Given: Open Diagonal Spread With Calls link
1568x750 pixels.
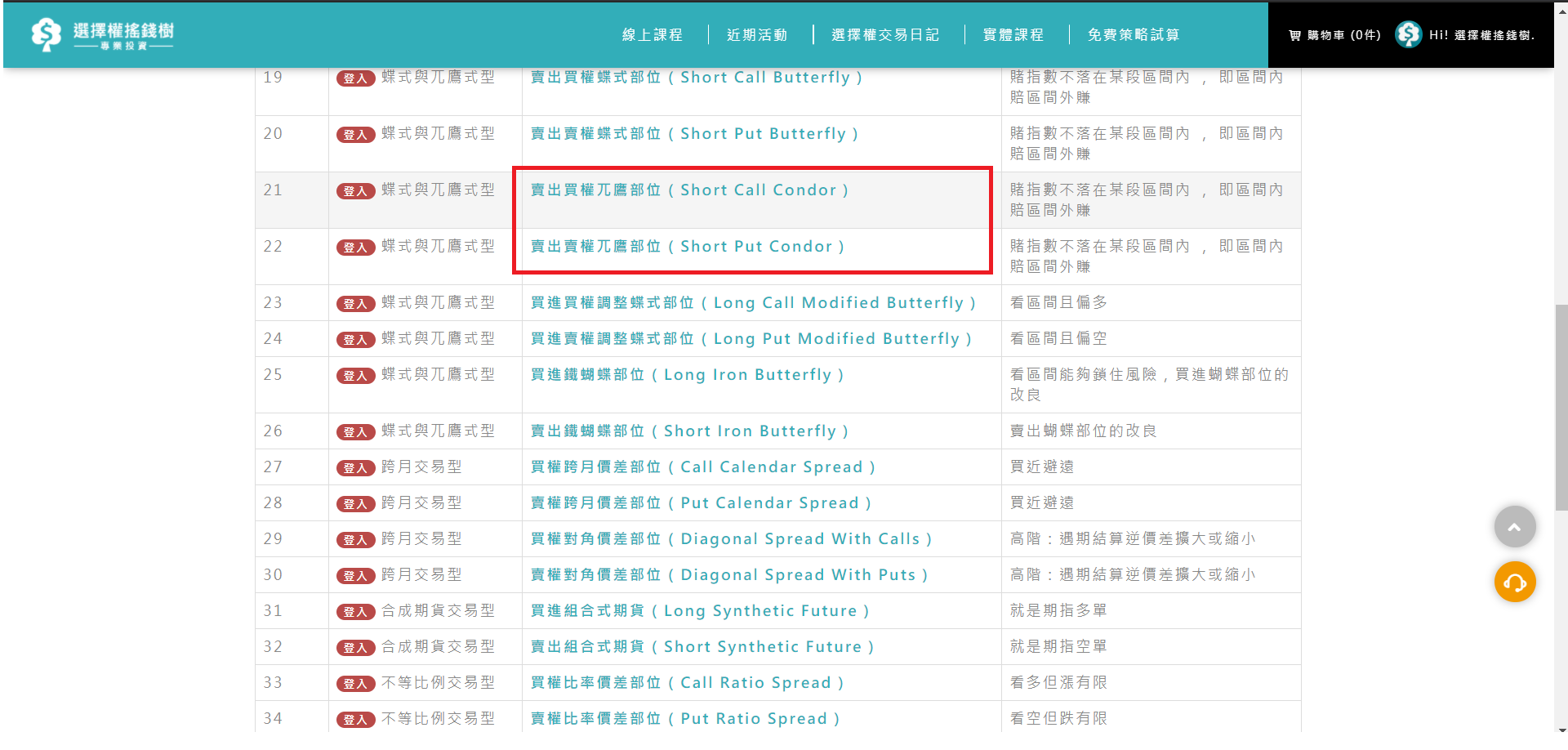Looking at the screenshot, I should point(732,538).
